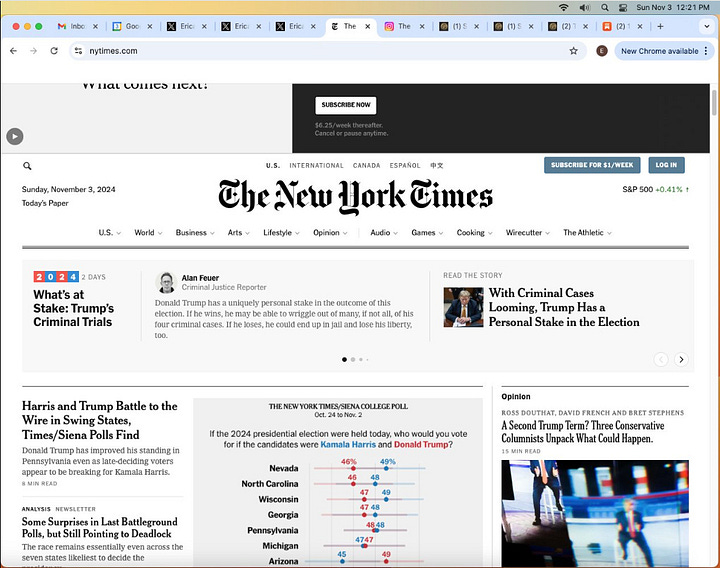Click the opinion debate stage image

click(x=595, y=513)
